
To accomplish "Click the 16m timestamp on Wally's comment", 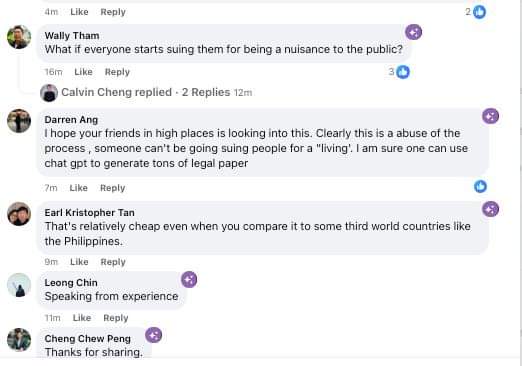I will click(x=54, y=72).
